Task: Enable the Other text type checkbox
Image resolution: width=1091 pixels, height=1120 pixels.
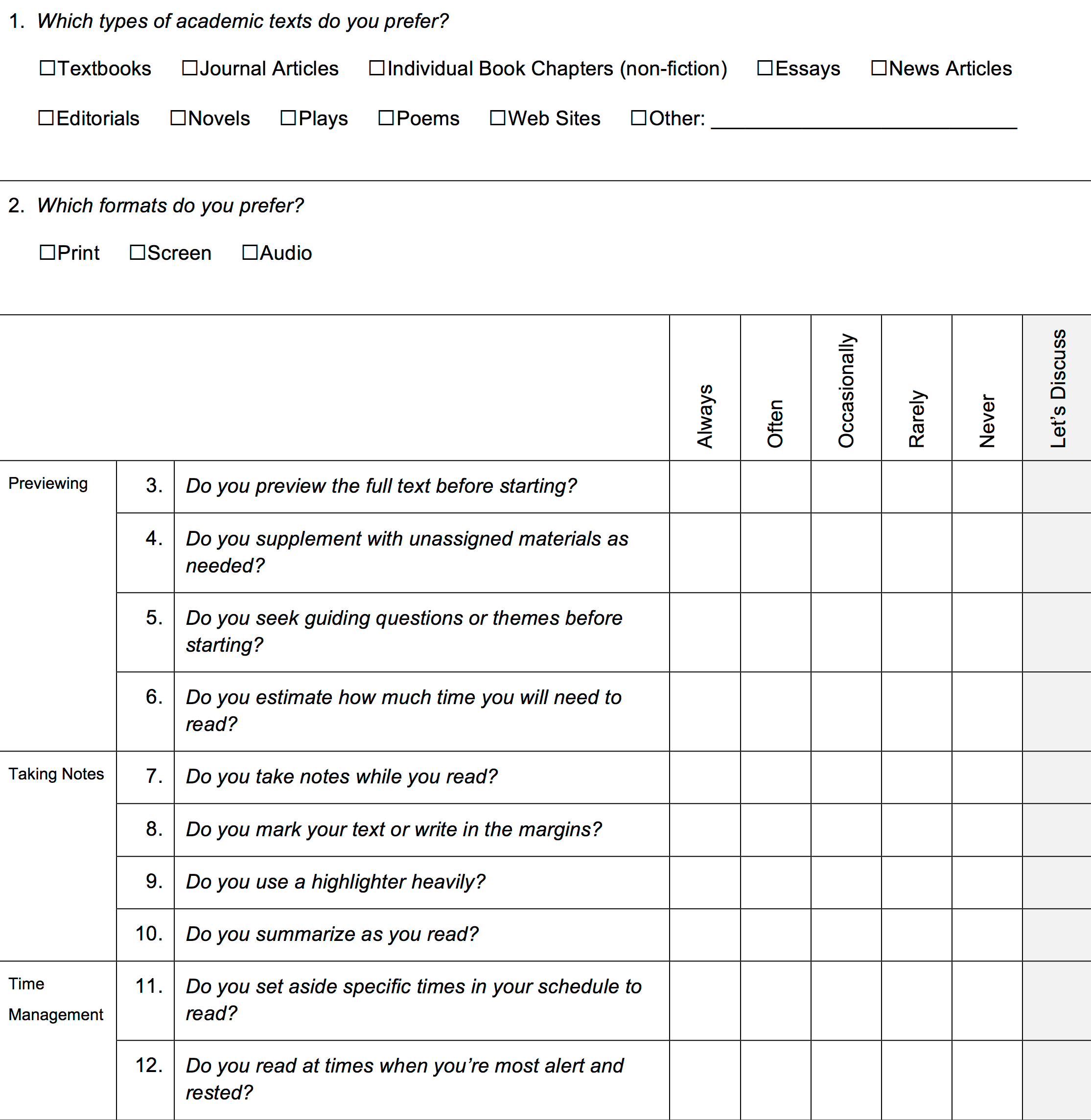Action: coord(638,118)
